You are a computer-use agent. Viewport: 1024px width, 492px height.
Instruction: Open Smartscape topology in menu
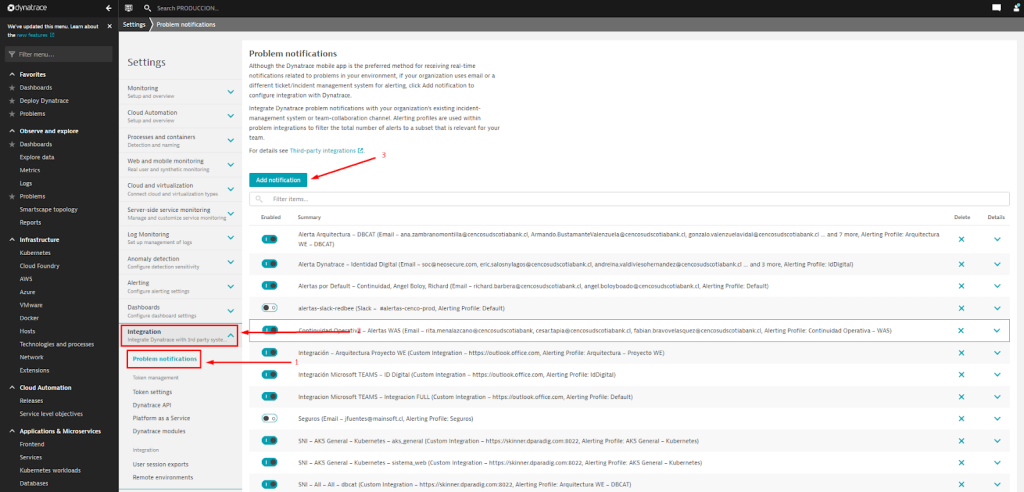tap(48, 210)
